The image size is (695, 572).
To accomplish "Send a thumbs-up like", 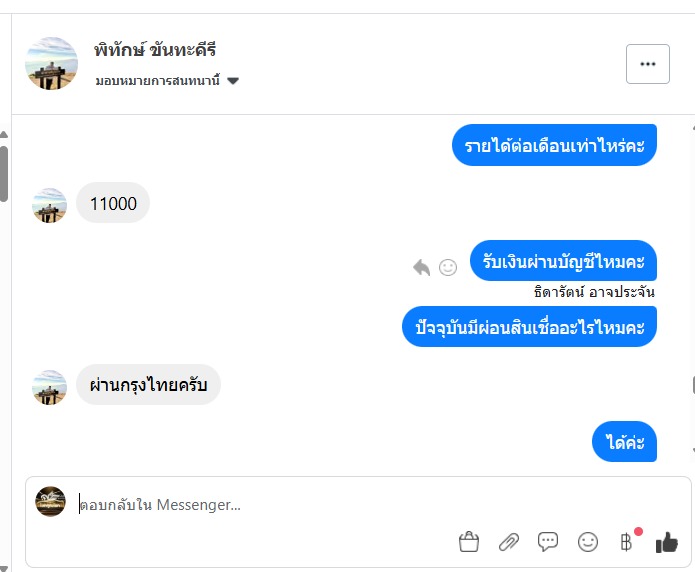I will click(666, 542).
